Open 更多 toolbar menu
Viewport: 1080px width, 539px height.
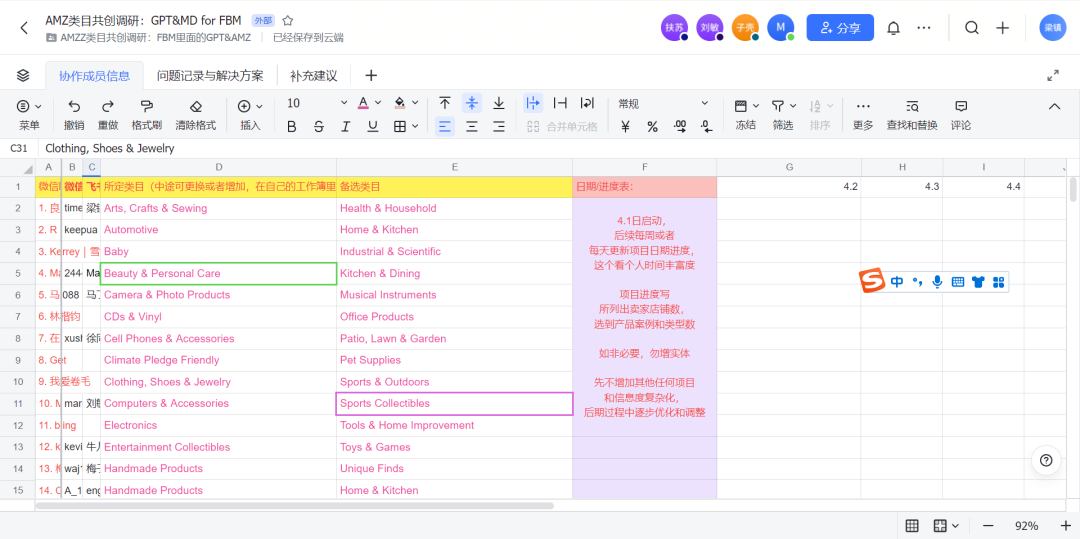coord(862,114)
